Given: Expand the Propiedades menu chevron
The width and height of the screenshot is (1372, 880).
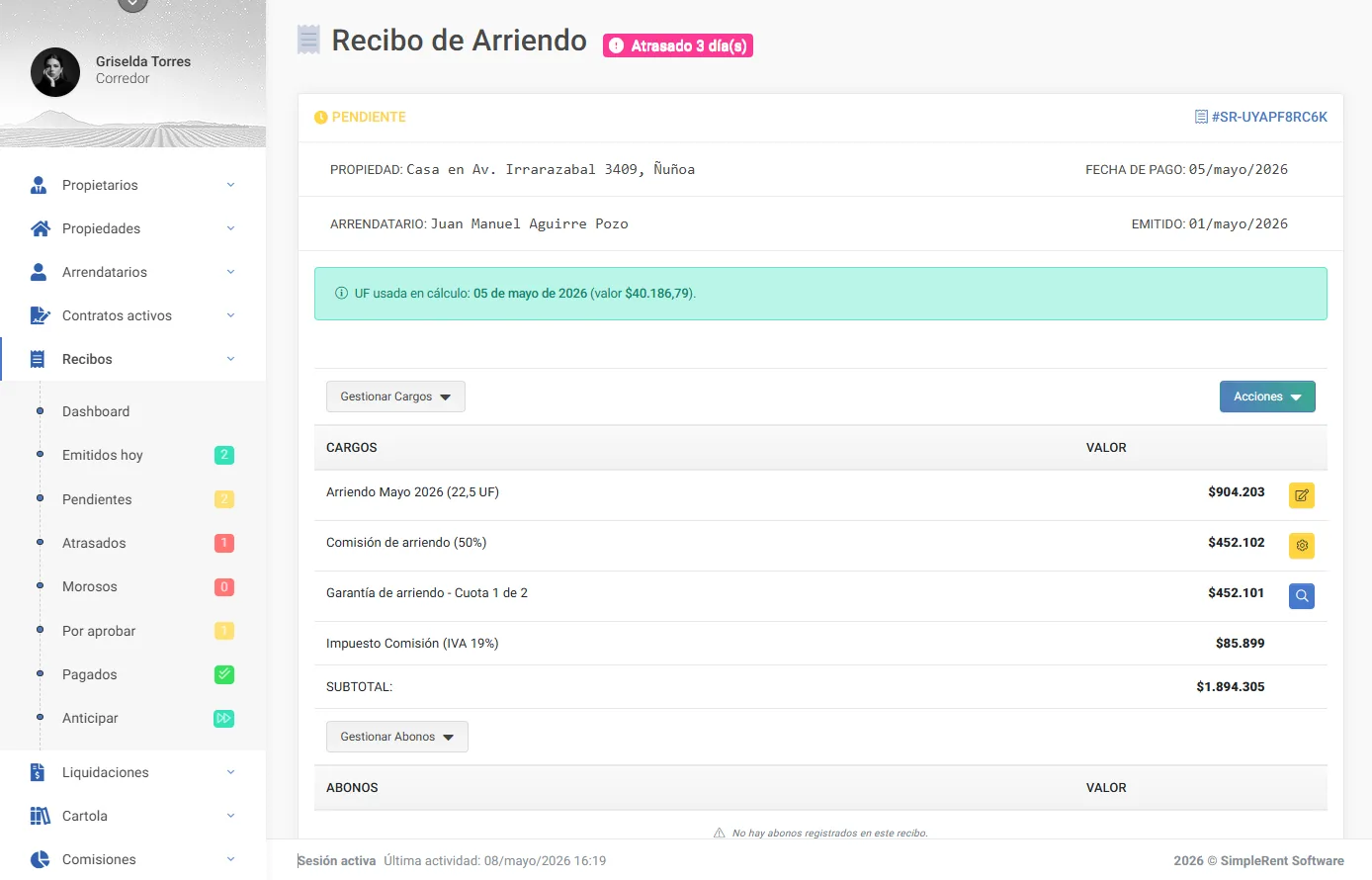Looking at the screenshot, I should pos(230,228).
